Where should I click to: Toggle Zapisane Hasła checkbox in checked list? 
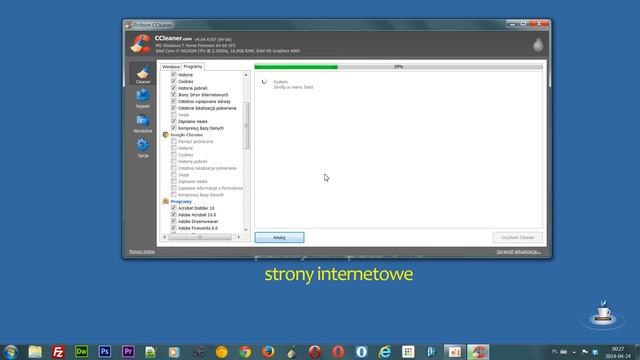(x=174, y=121)
